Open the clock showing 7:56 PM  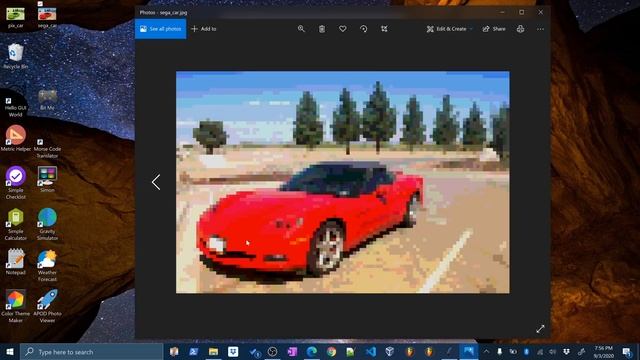click(604, 352)
